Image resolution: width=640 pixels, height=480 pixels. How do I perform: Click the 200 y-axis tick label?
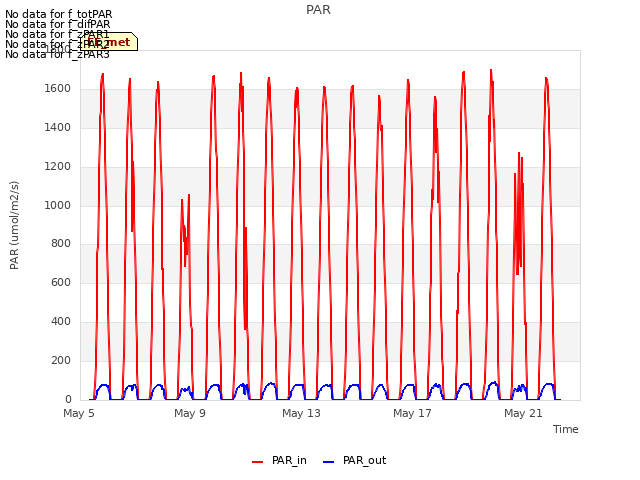tap(61, 360)
